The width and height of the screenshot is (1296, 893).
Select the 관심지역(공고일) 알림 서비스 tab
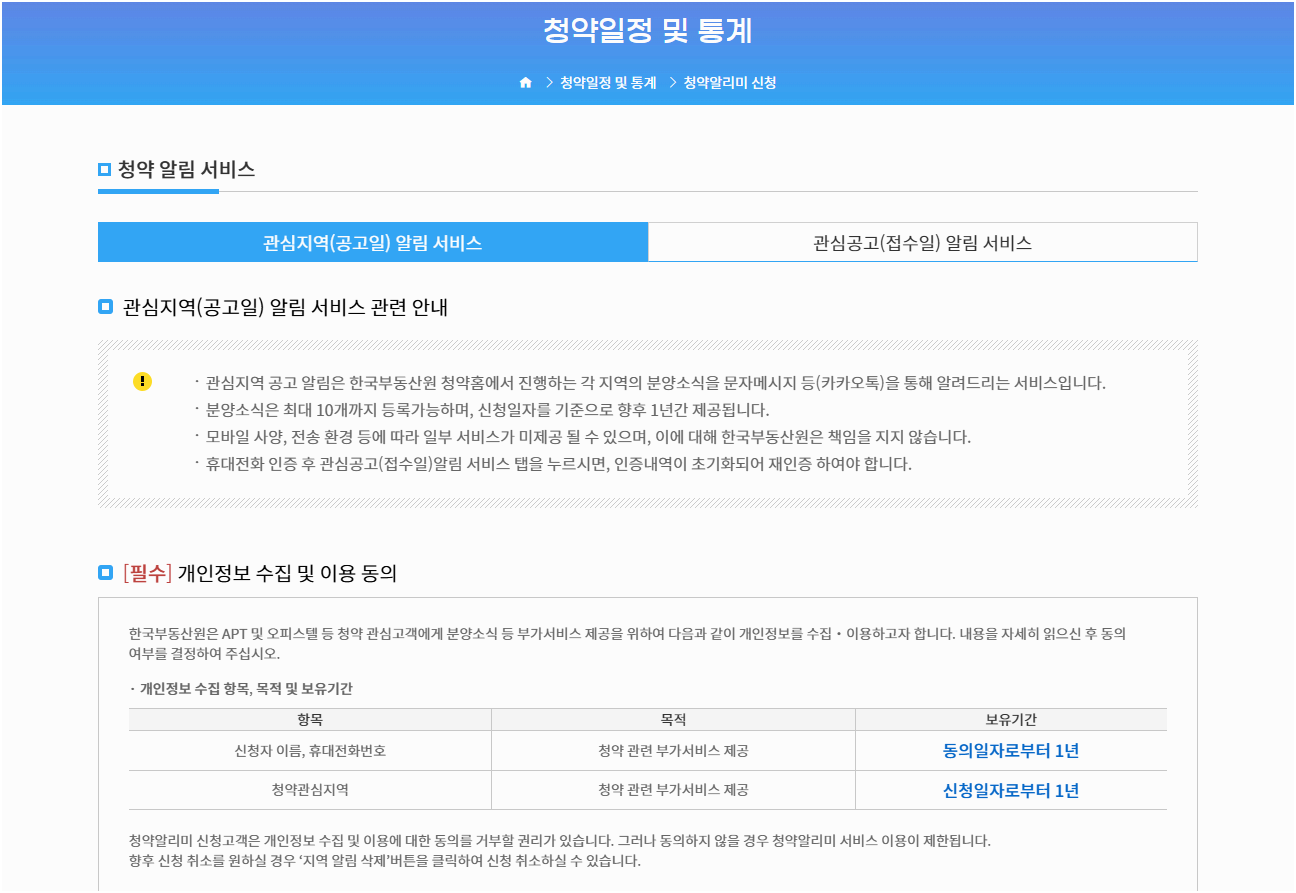coord(372,241)
